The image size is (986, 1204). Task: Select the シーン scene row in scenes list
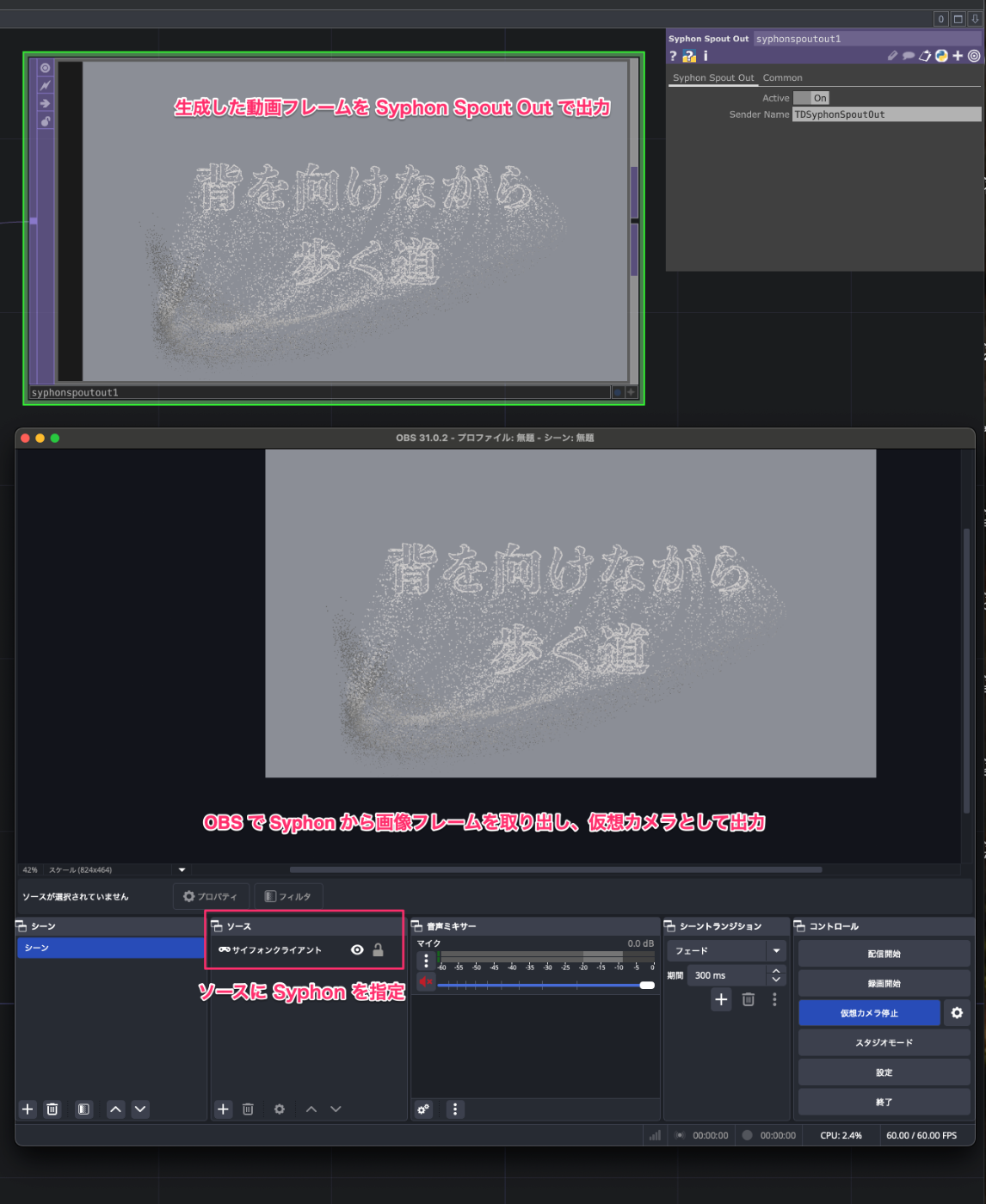pos(111,948)
